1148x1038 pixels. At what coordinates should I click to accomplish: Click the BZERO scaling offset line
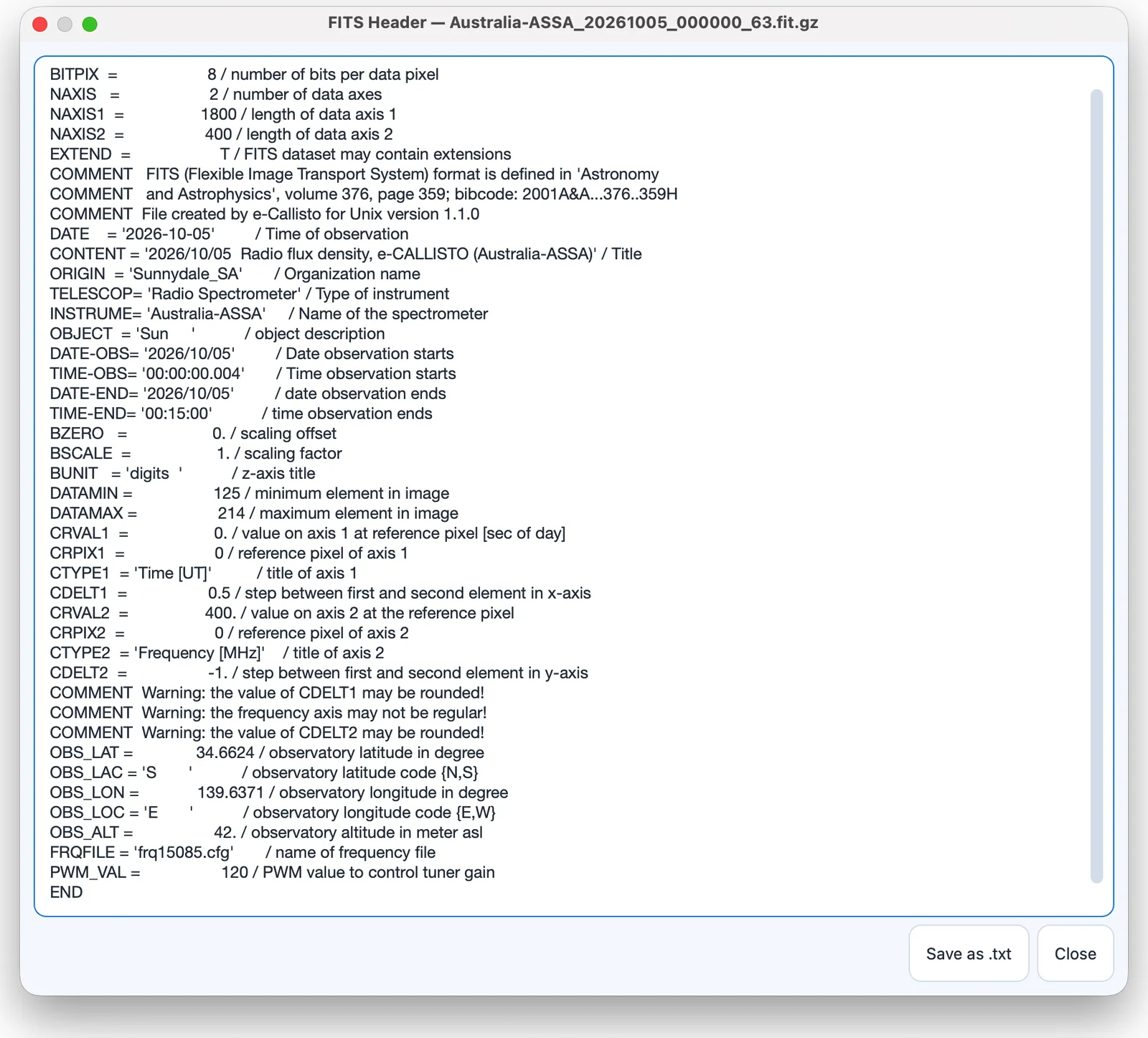click(193, 434)
